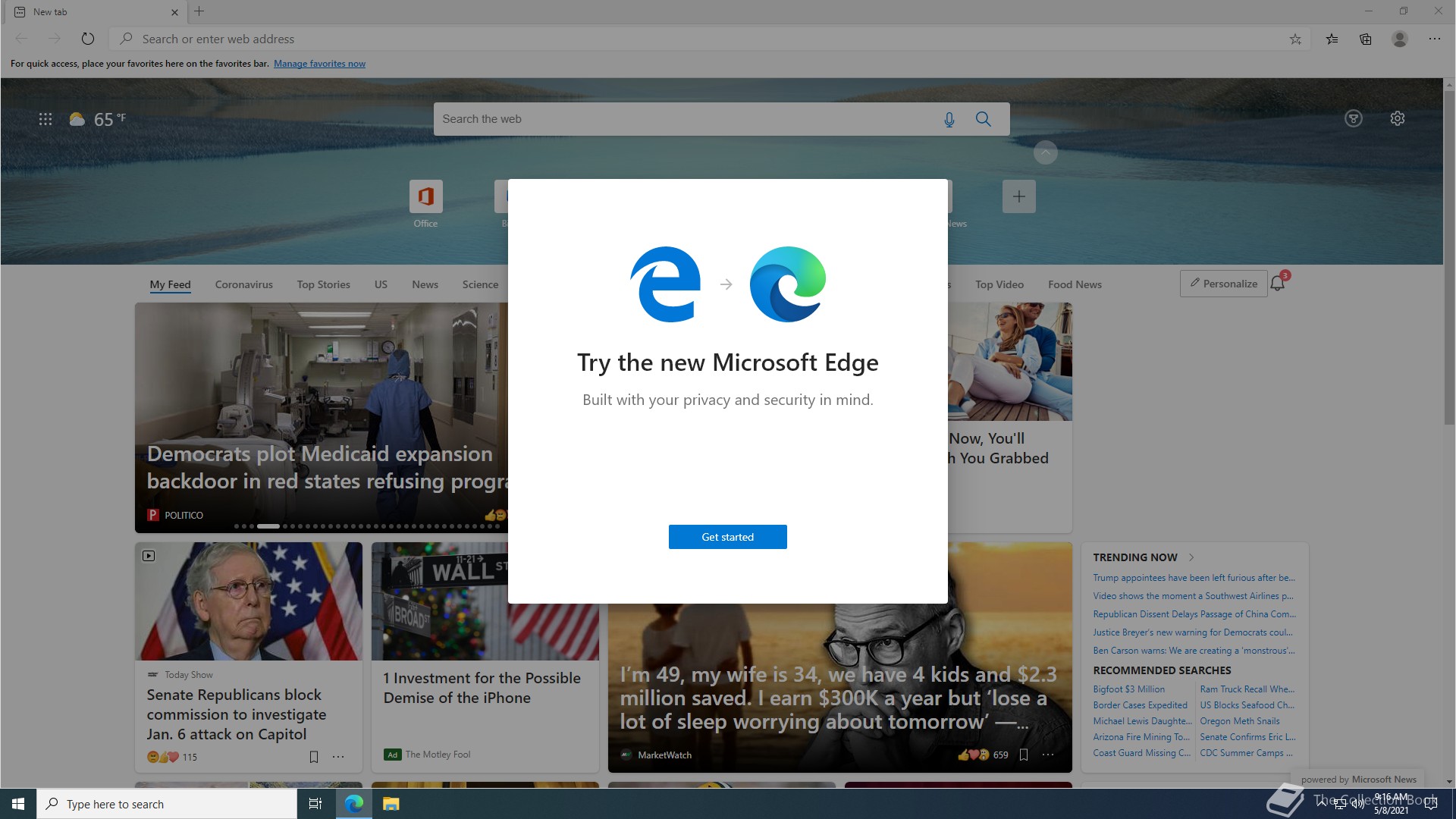Open Microsoft Rewards medal icon
Image resolution: width=1456 pixels, height=819 pixels.
[x=1354, y=118]
